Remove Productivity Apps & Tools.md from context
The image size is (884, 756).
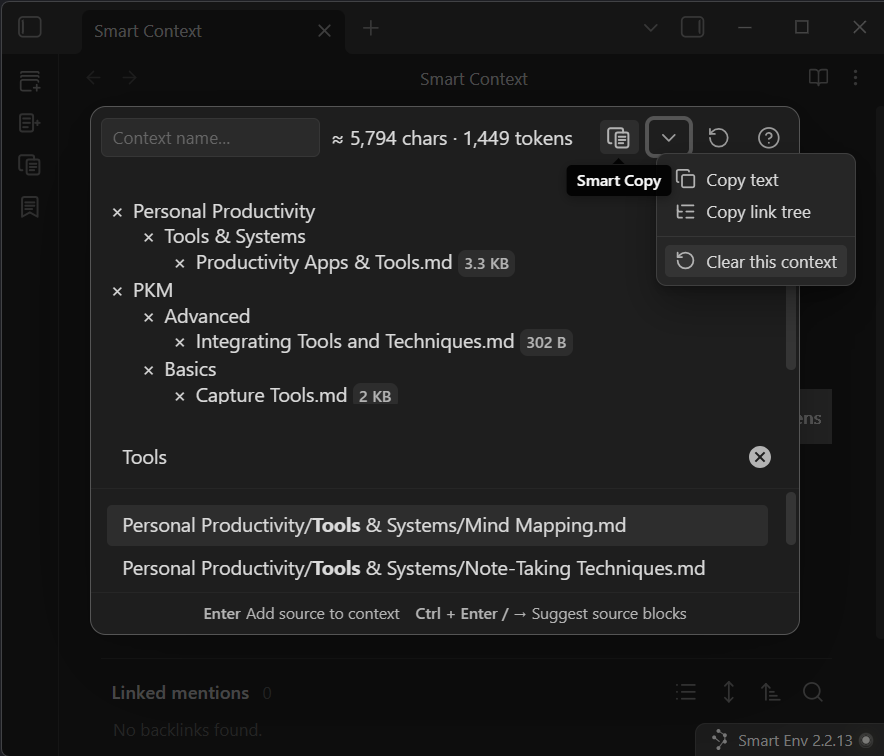click(180, 263)
